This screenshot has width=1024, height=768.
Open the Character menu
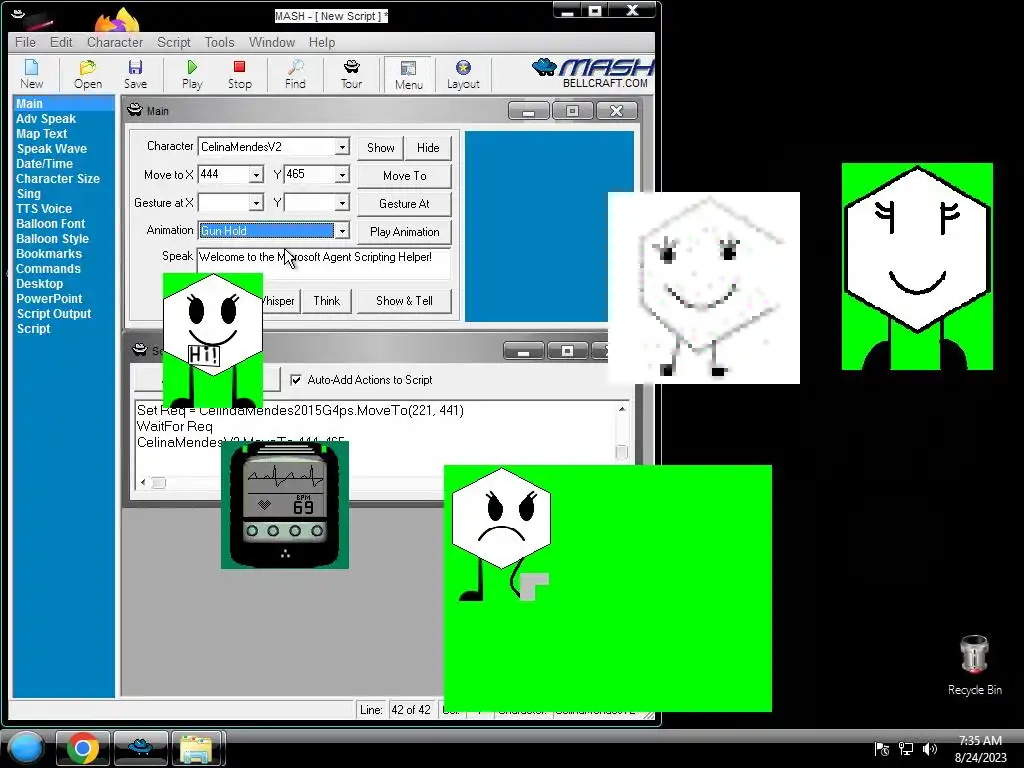click(115, 42)
